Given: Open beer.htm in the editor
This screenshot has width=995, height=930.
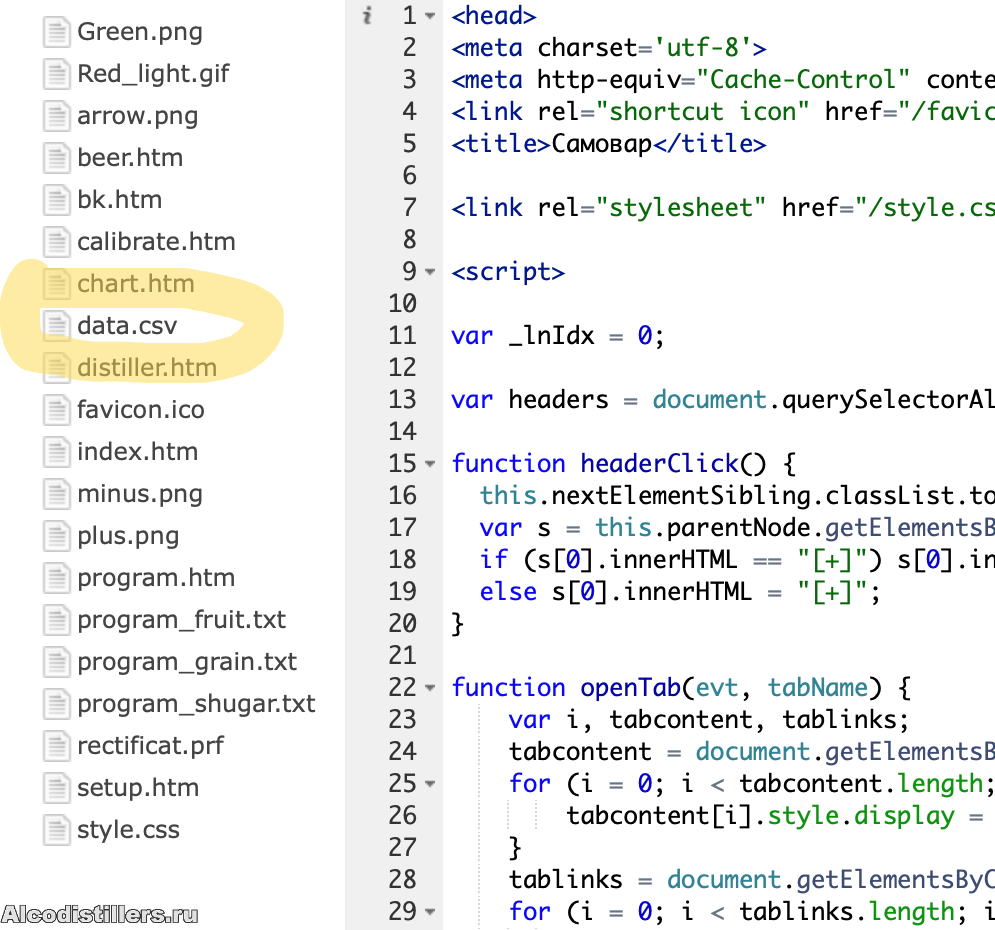Looking at the screenshot, I should pos(130,158).
